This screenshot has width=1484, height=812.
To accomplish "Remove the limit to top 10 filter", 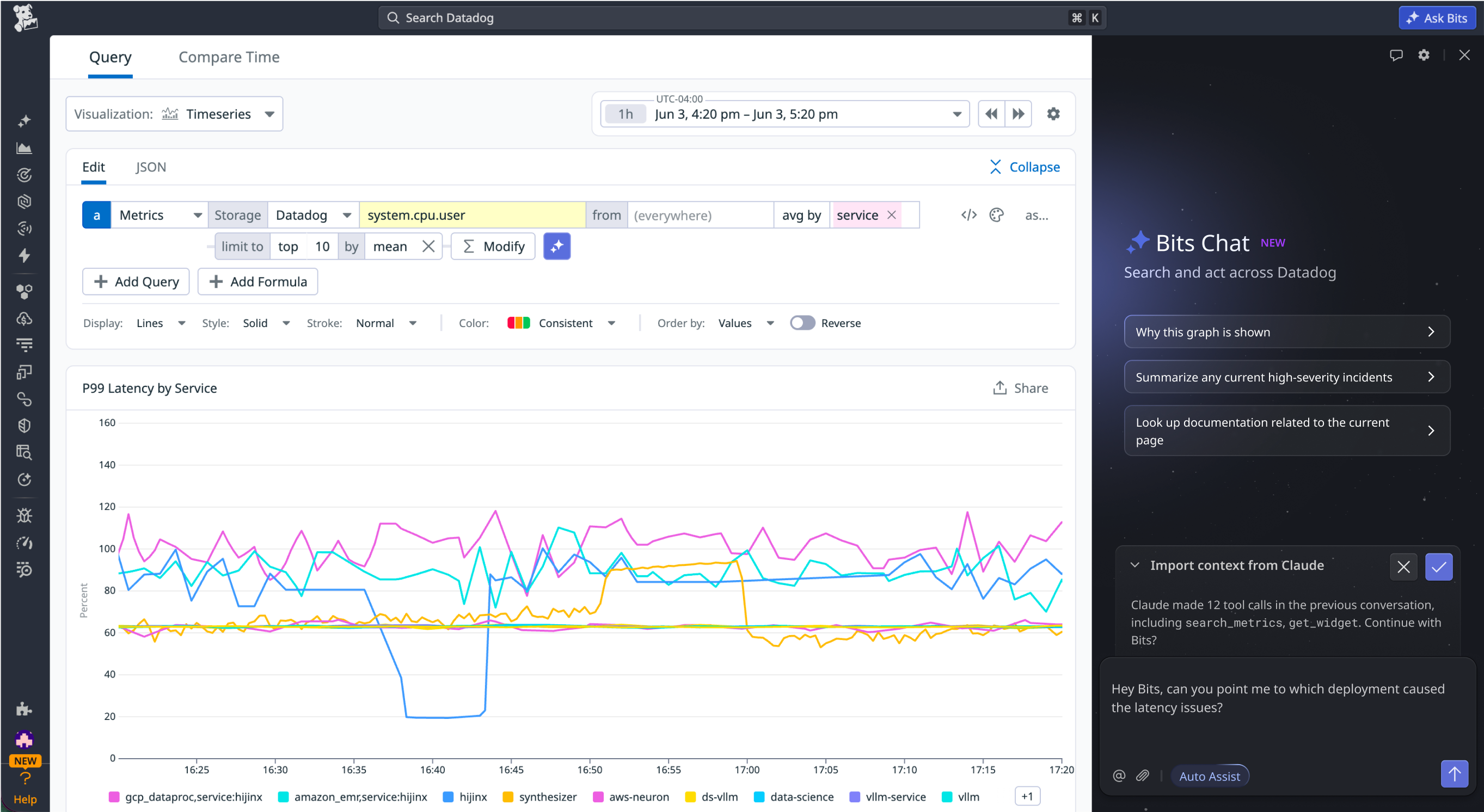I will pyautogui.click(x=428, y=247).
